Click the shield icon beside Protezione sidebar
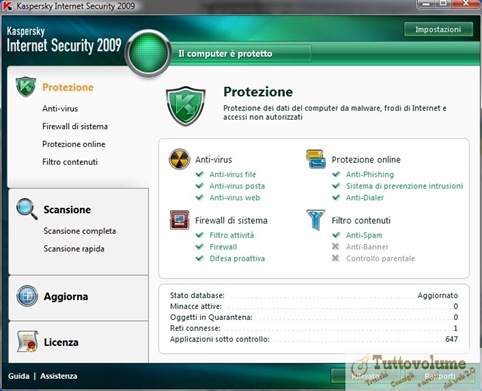This screenshot has height=391, width=482. click(x=26, y=86)
